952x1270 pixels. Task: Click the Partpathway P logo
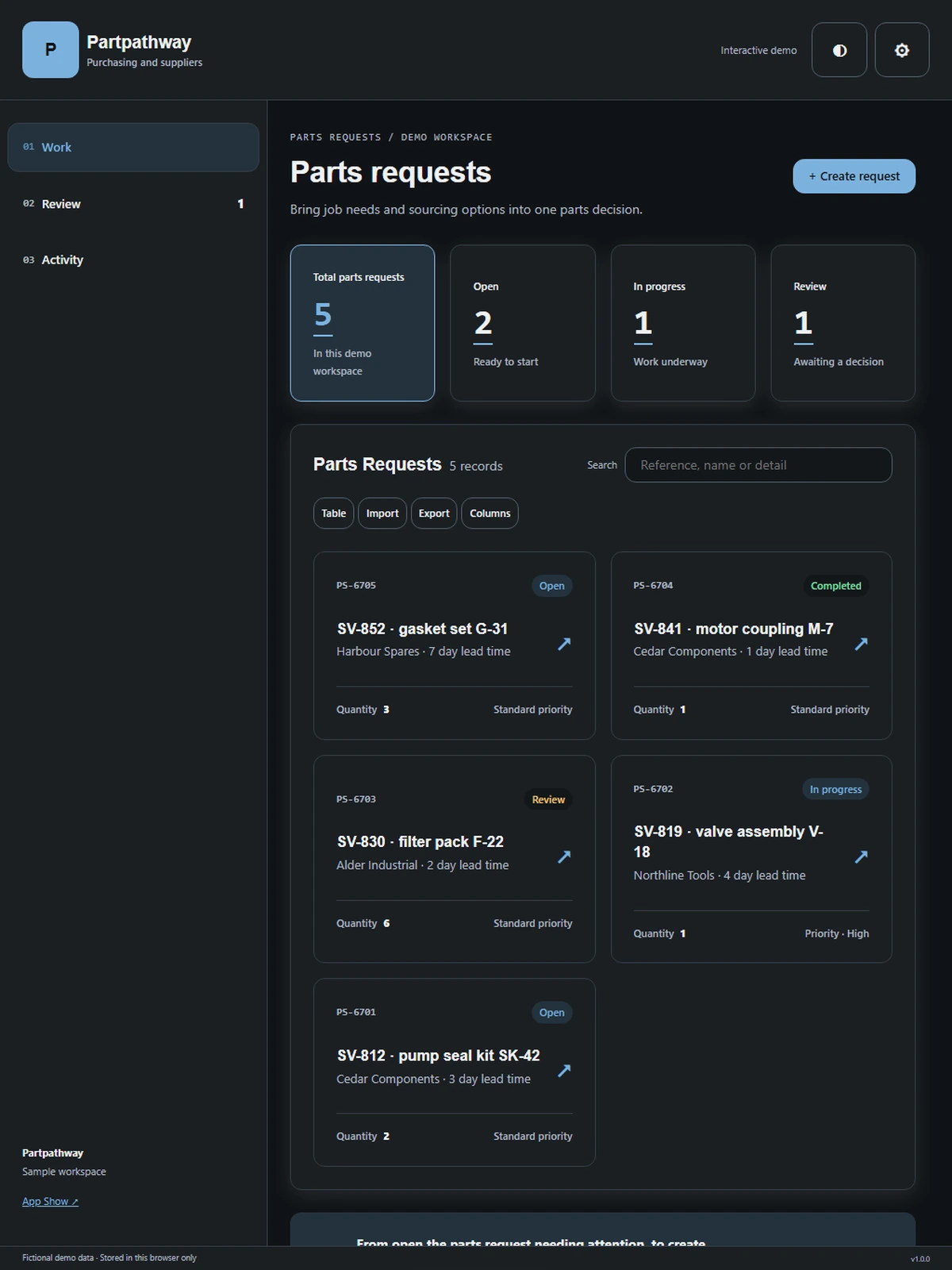click(x=51, y=50)
